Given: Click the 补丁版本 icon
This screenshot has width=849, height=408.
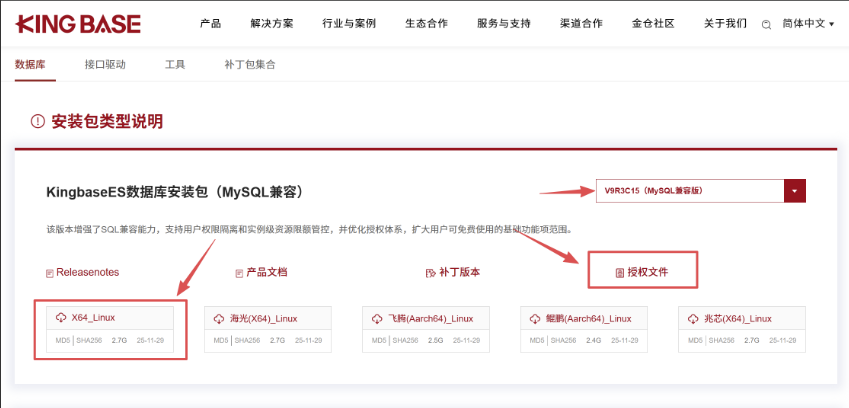Looking at the screenshot, I should 430,273.
